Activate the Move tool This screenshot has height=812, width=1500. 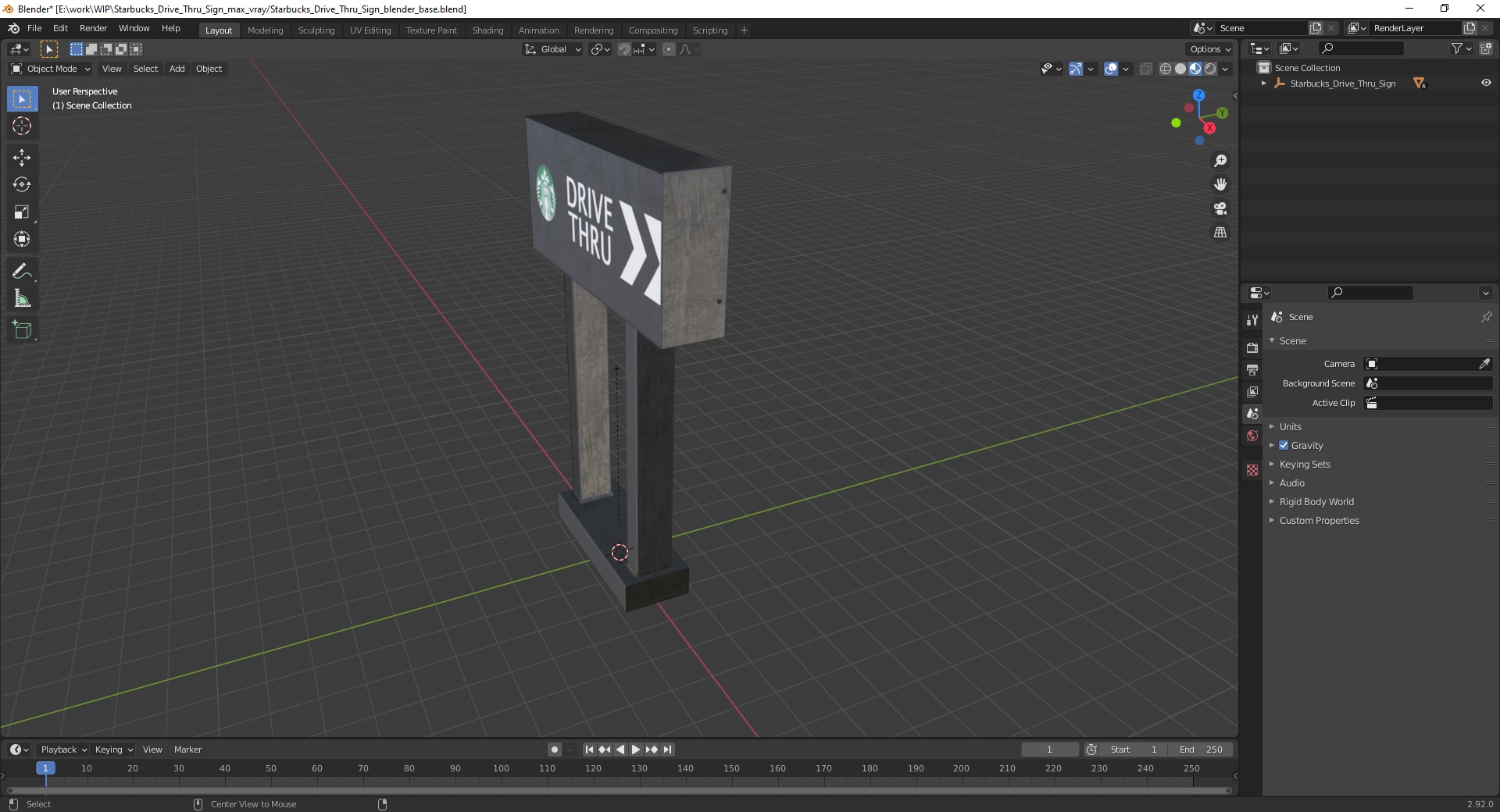point(22,158)
